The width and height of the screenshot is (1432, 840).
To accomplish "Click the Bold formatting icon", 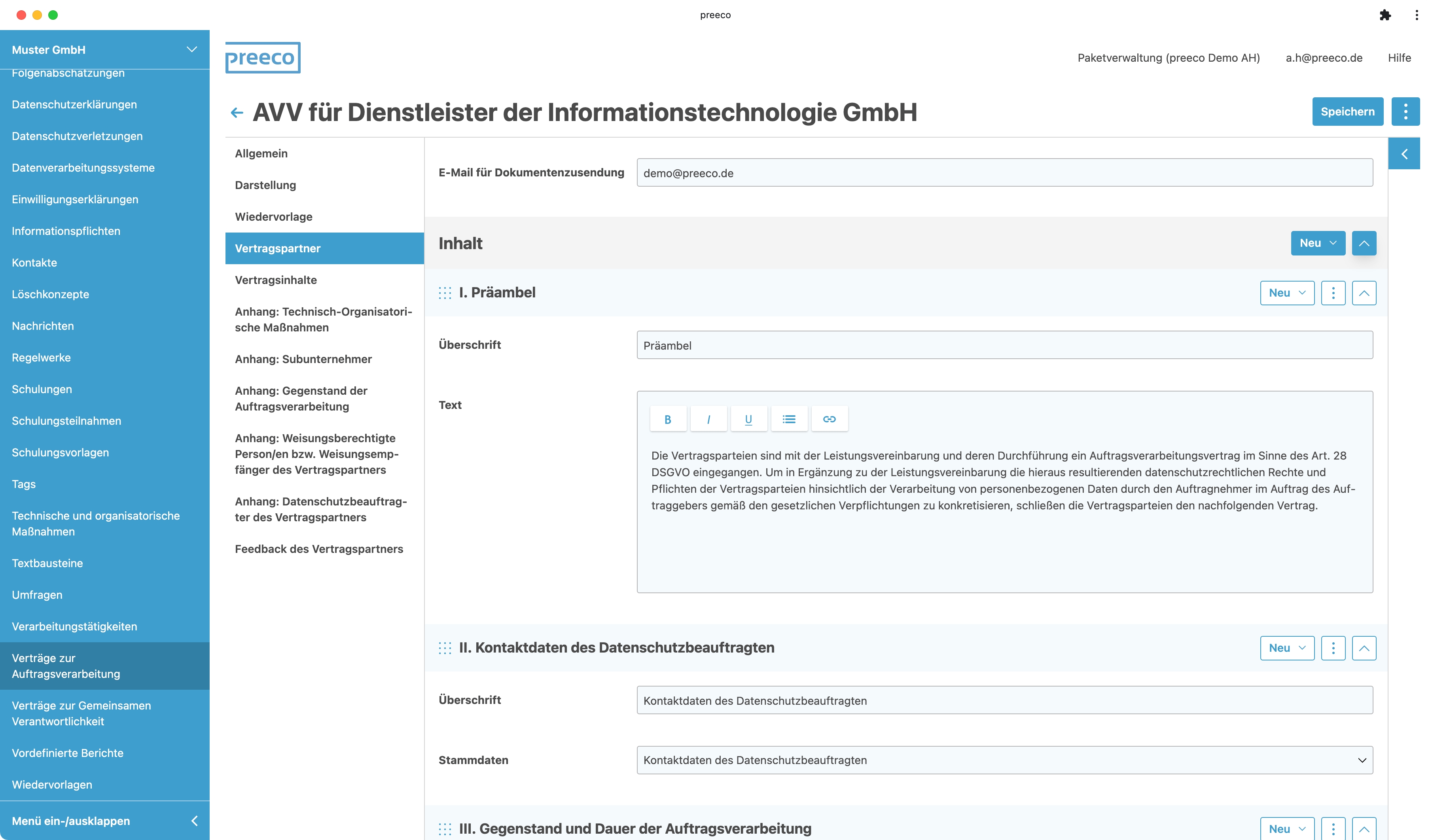I will (x=668, y=419).
